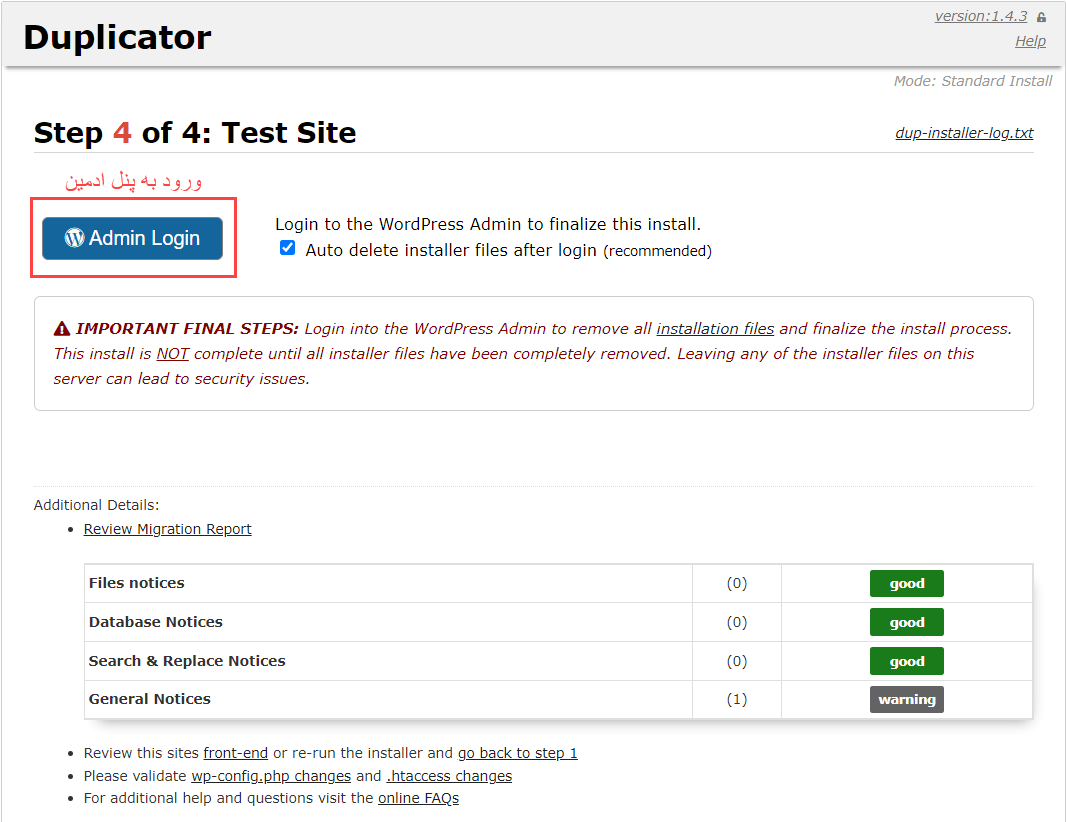Click the lock icon beside the version number
1066x822 pixels.
tap(1041, 17)
